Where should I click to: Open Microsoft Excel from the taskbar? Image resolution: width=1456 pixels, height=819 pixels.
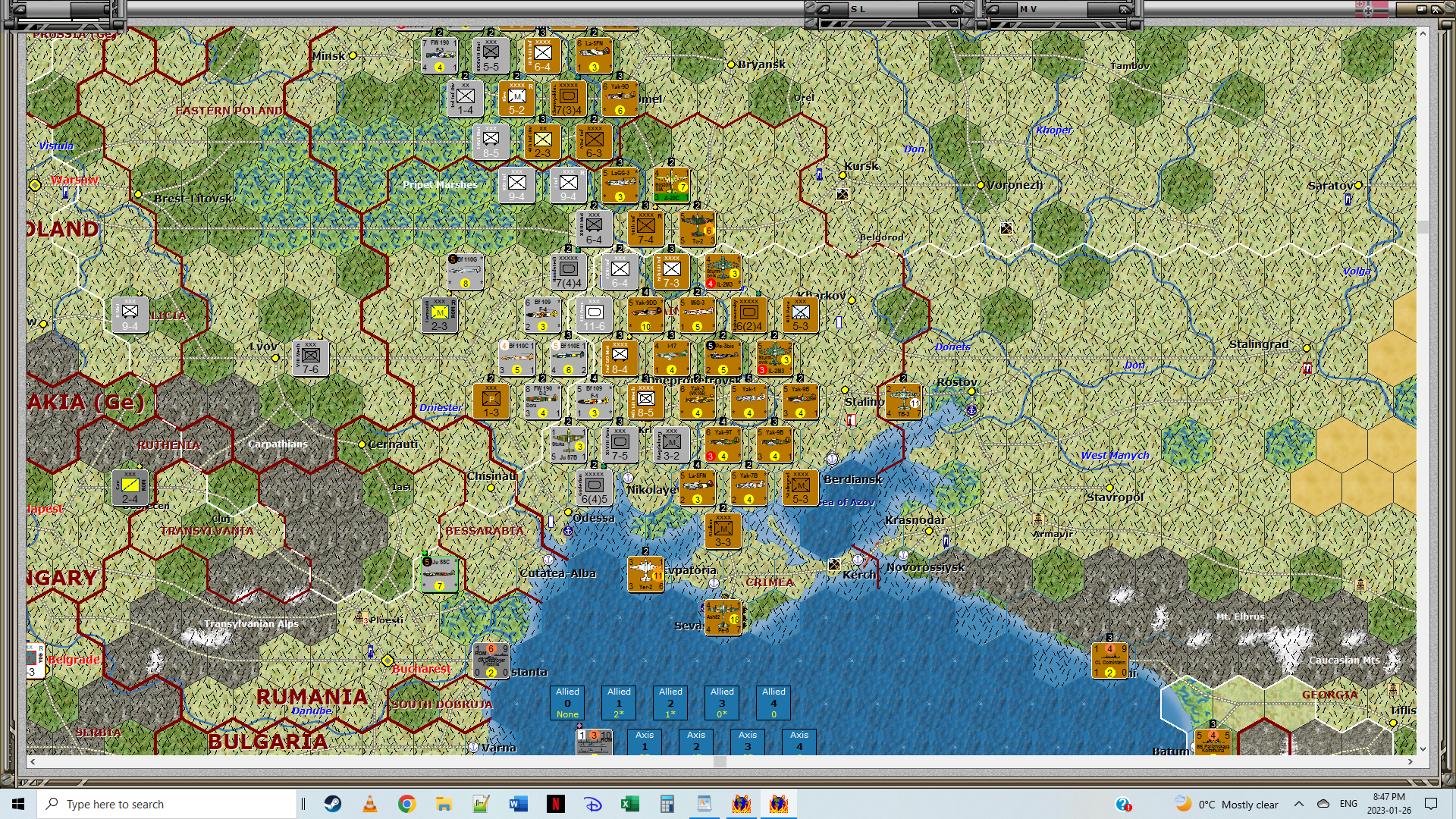click(x=630, y=804)
